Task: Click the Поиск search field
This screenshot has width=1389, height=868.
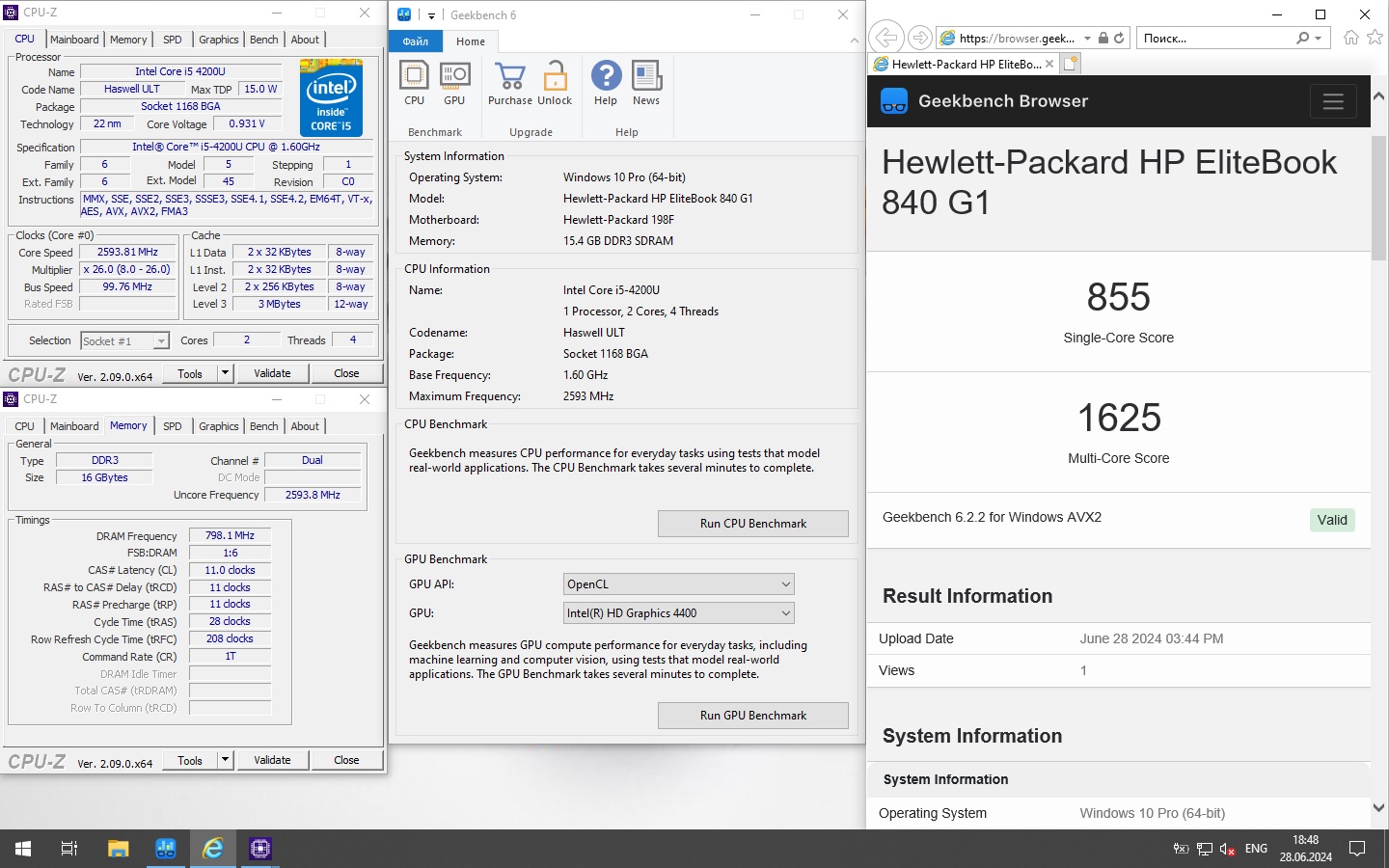Action: click(1215, 39)
